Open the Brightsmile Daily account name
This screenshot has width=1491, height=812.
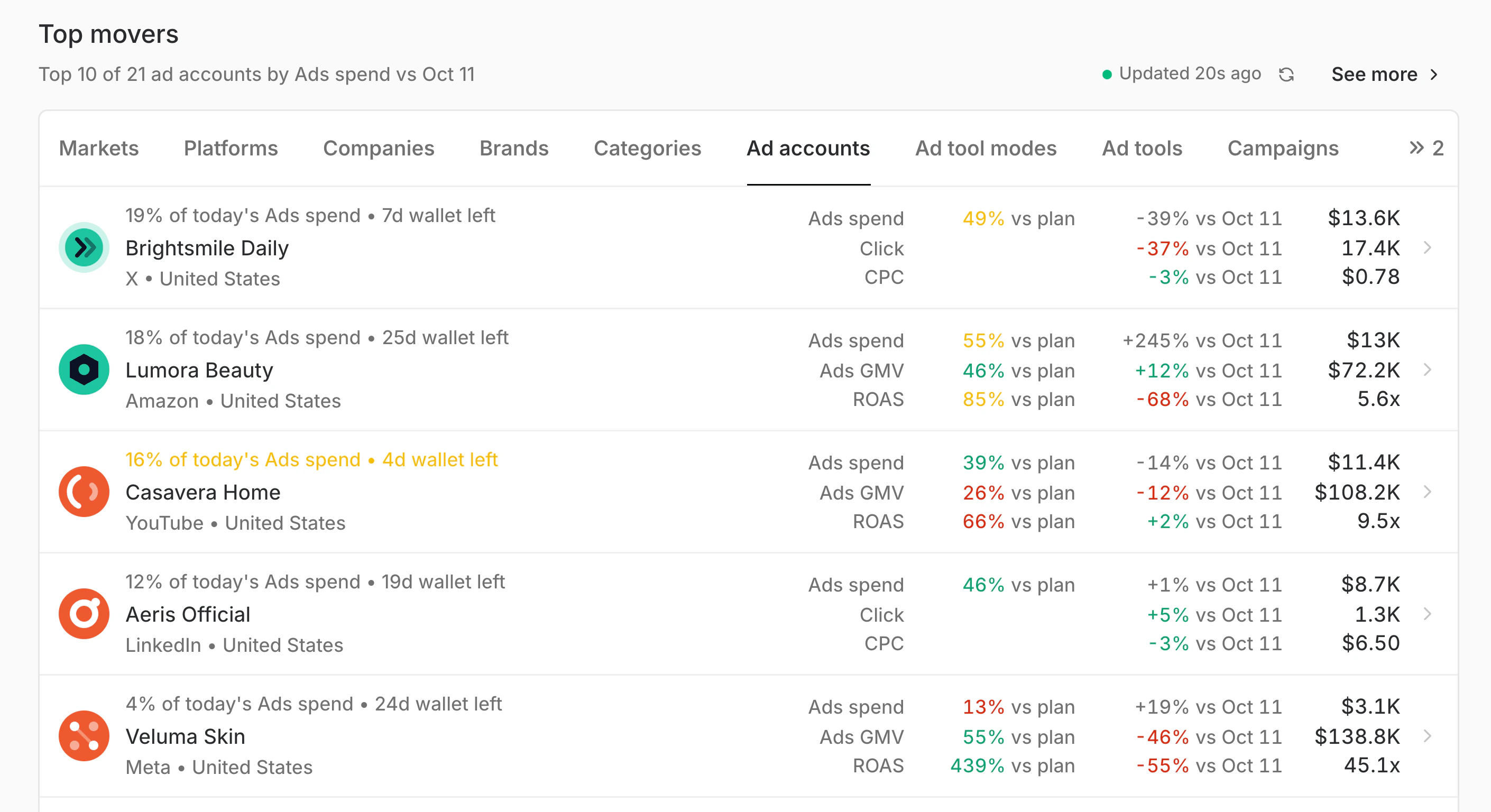(207, 248)
